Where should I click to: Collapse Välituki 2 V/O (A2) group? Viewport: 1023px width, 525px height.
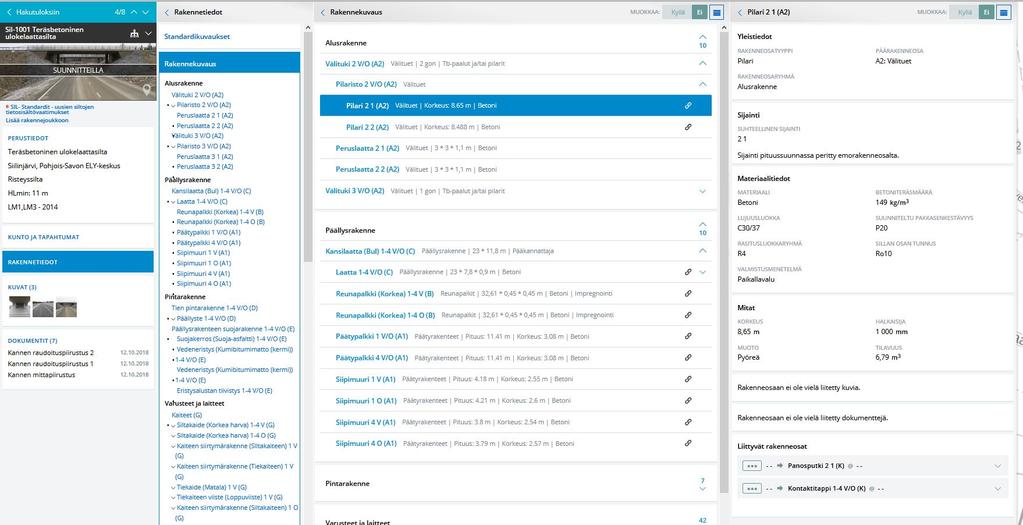pyautogui.click(x=703, y=63)
